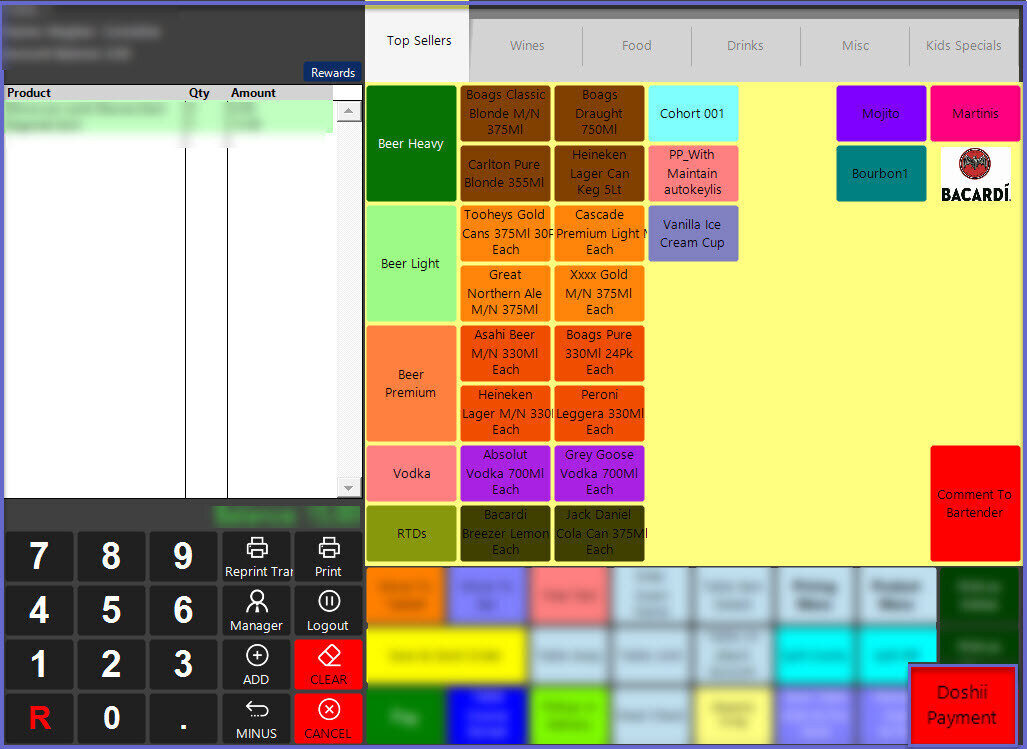Screen dimensions: 1027x749
Task: Add Cascade Premium Light Each
Action: point(599,233)
